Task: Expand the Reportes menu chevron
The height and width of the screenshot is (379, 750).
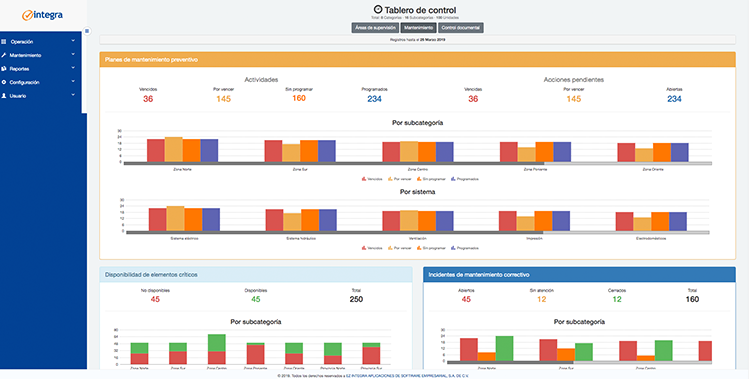Action: pos(73,68)
